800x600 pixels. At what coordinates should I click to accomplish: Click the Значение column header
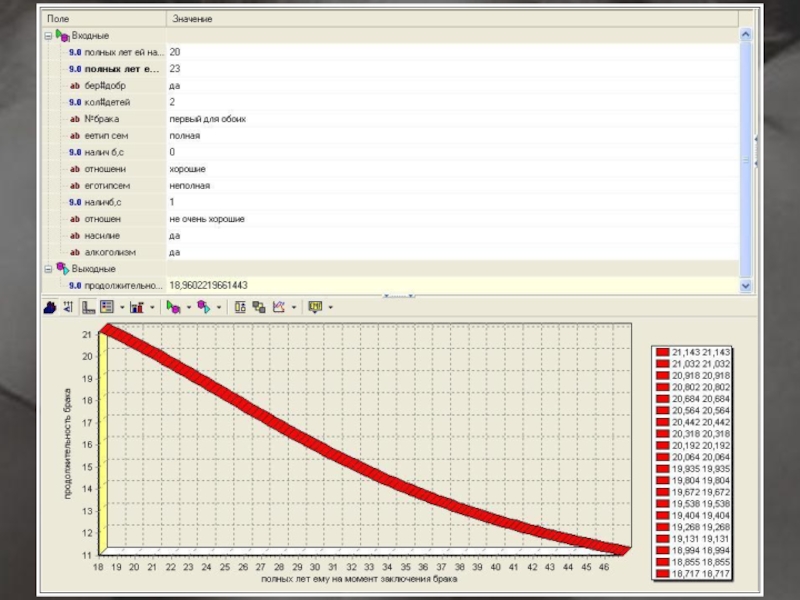(x=192, y=19)
